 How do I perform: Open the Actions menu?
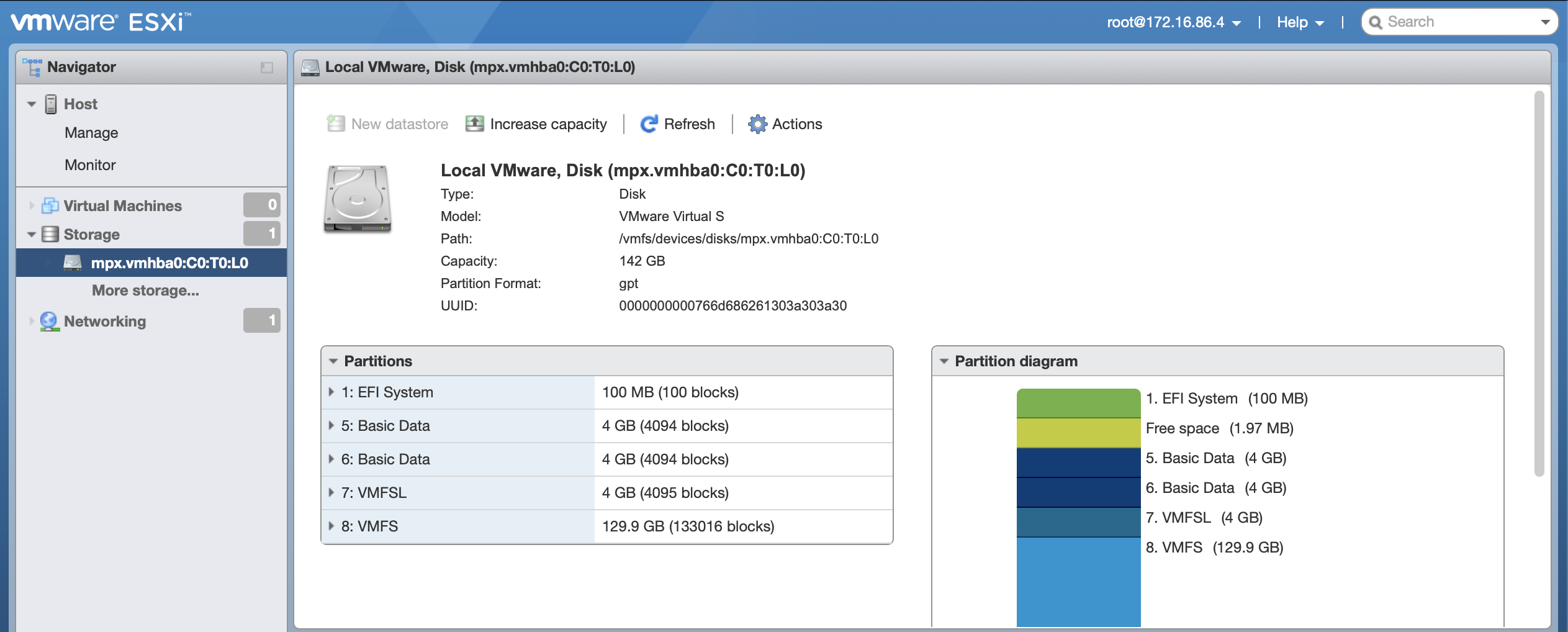(785, 124)
